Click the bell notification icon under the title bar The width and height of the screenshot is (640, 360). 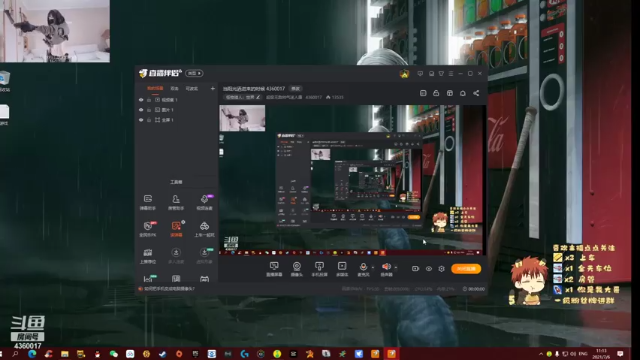pos(462,93)
